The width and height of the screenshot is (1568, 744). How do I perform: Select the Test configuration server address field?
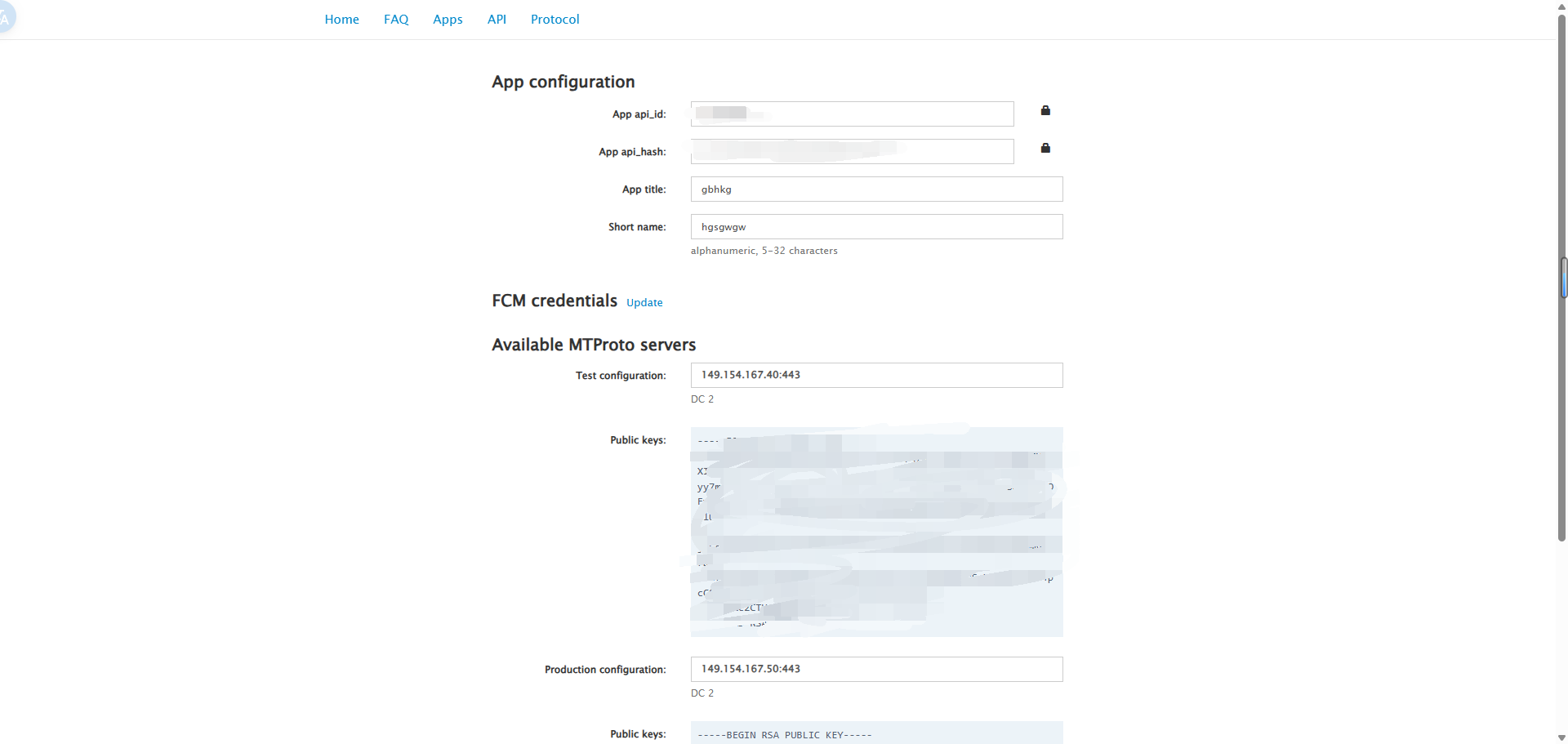(x=875, y=375)
